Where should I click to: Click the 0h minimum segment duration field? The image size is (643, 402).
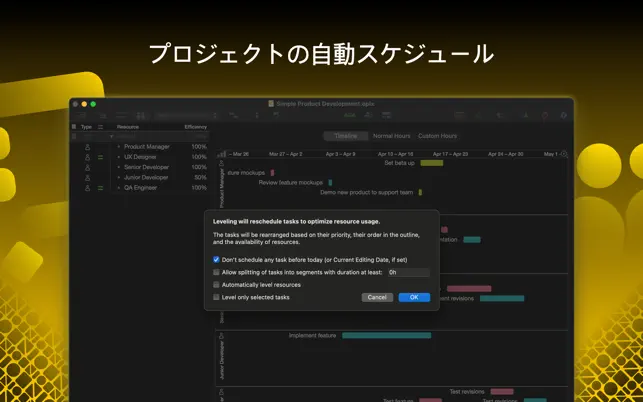(x=408, y=272)
